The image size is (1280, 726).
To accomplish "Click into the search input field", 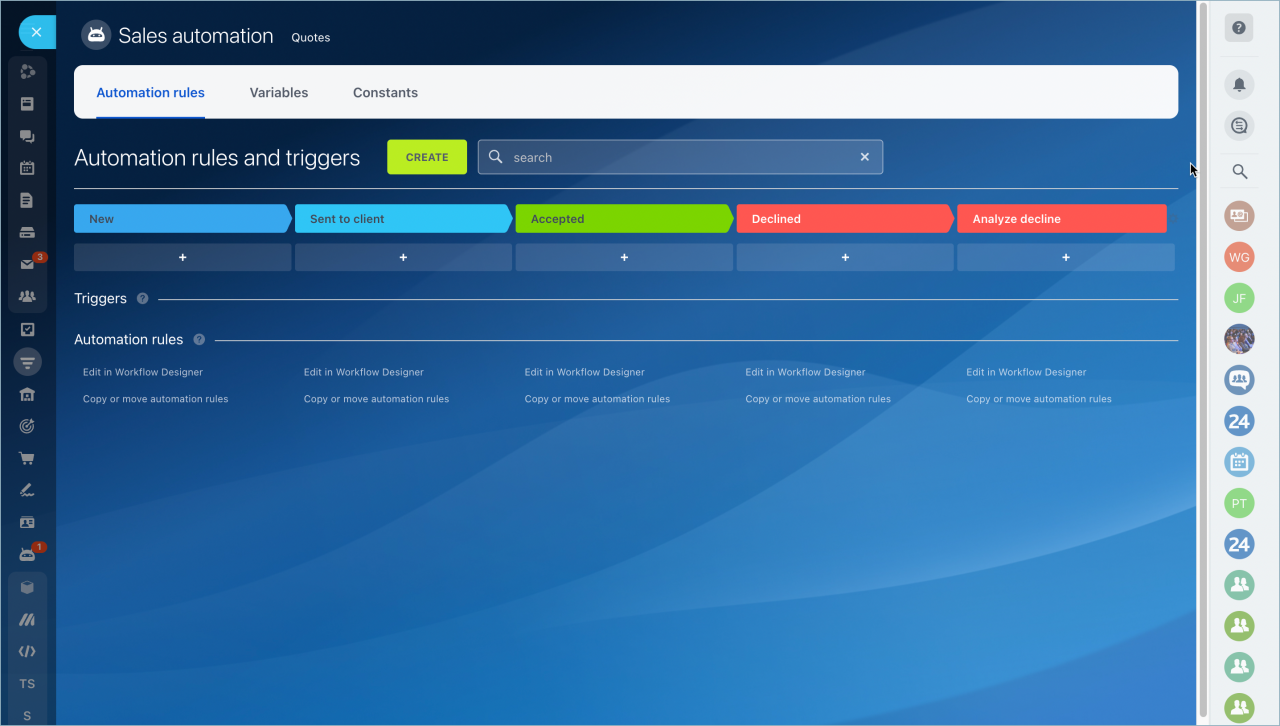I will [x=680, y=157].
